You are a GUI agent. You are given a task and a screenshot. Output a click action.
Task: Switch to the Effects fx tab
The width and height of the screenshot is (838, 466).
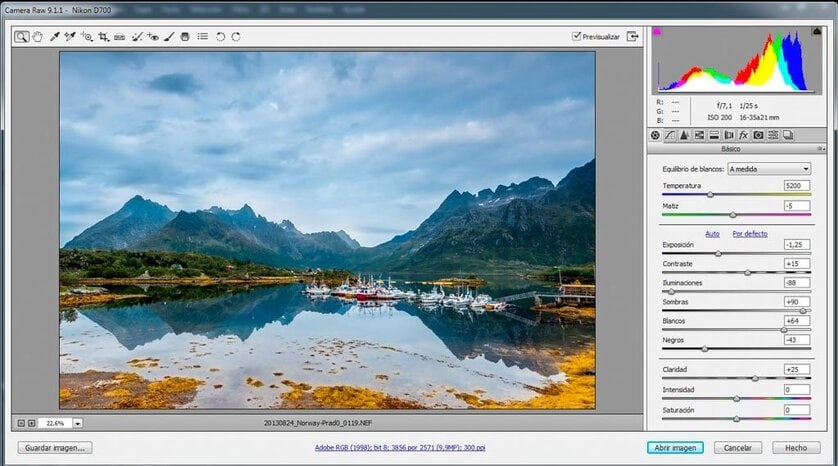[x=743, y=135]
